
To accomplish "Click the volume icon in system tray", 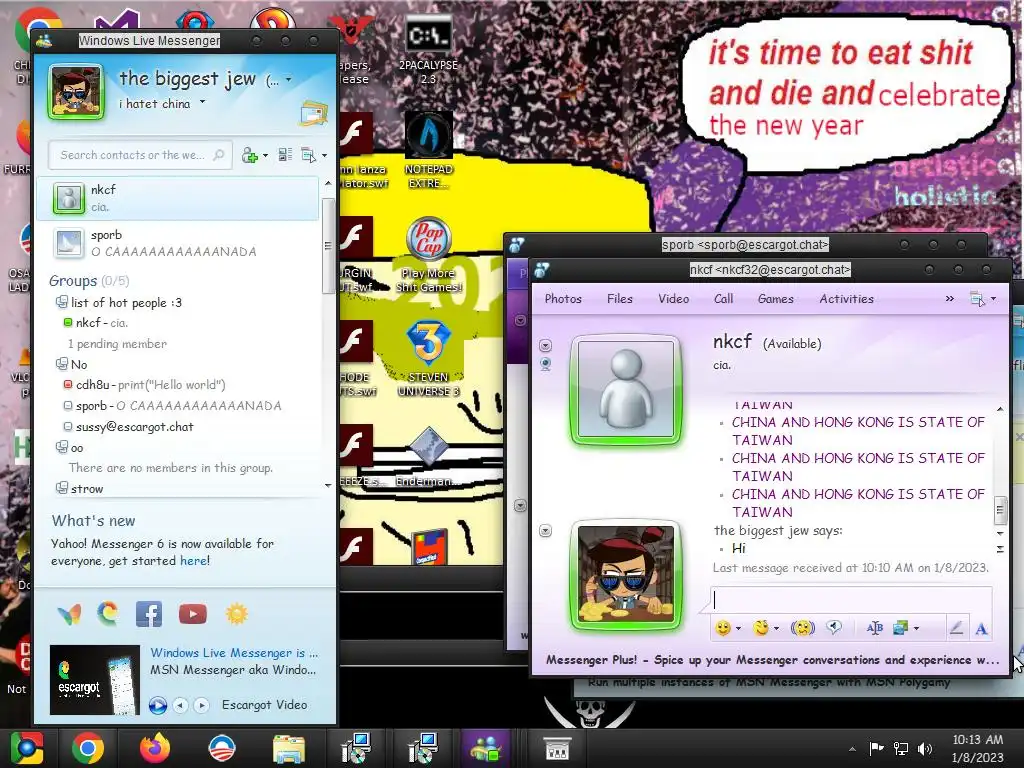I will point(925,748).
